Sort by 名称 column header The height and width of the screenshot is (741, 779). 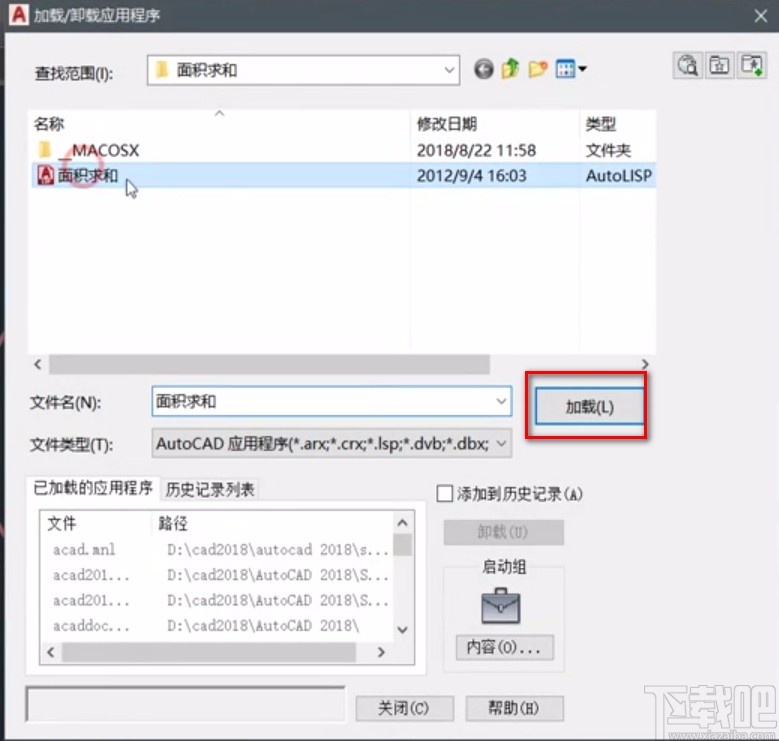point(219,123)
